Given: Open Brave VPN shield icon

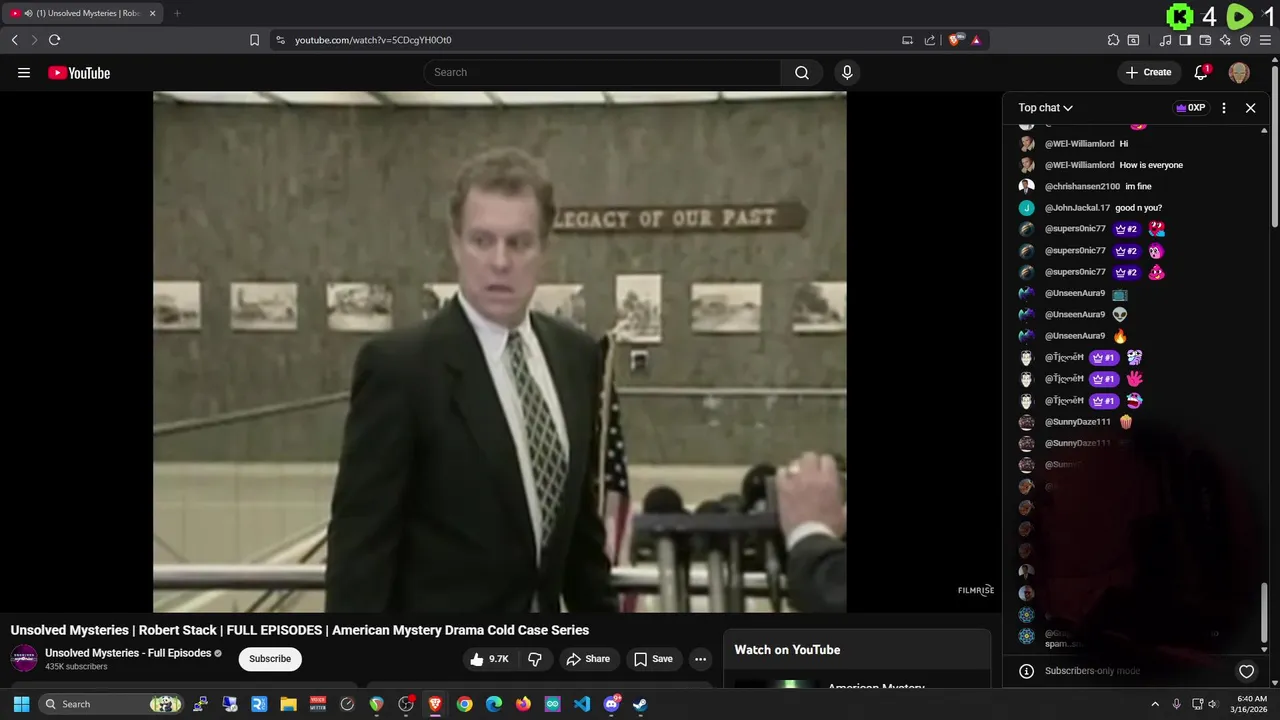Looking at the screenshot, I should point(1245,40).
